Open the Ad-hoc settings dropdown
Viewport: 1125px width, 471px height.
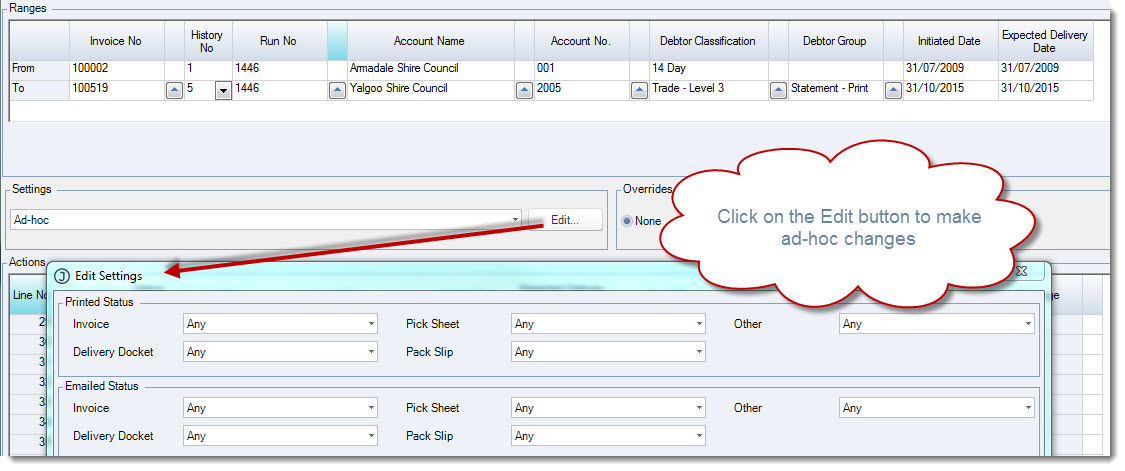pos(266,220)
